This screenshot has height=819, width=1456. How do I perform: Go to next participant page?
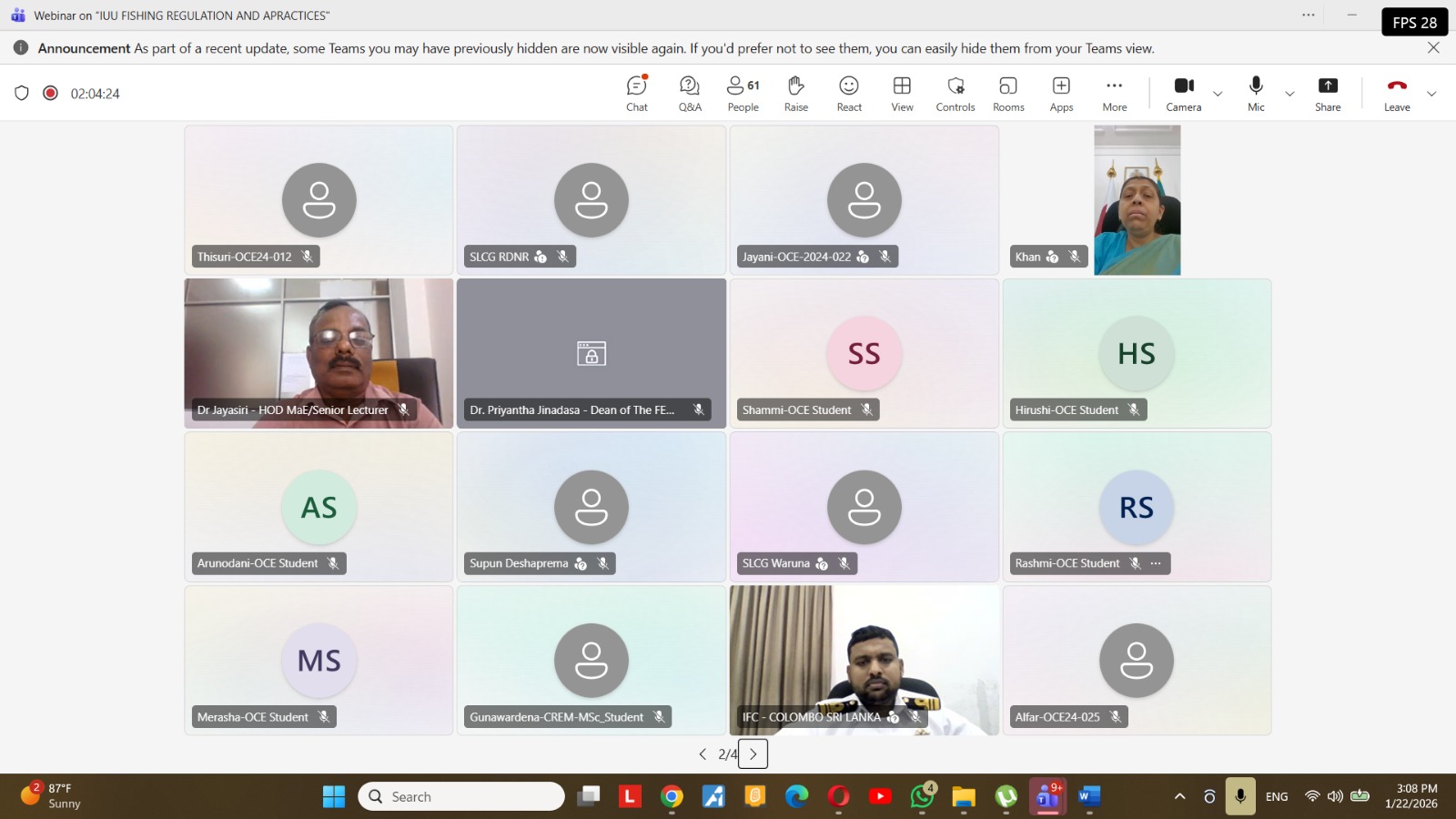tap(753, 753)
